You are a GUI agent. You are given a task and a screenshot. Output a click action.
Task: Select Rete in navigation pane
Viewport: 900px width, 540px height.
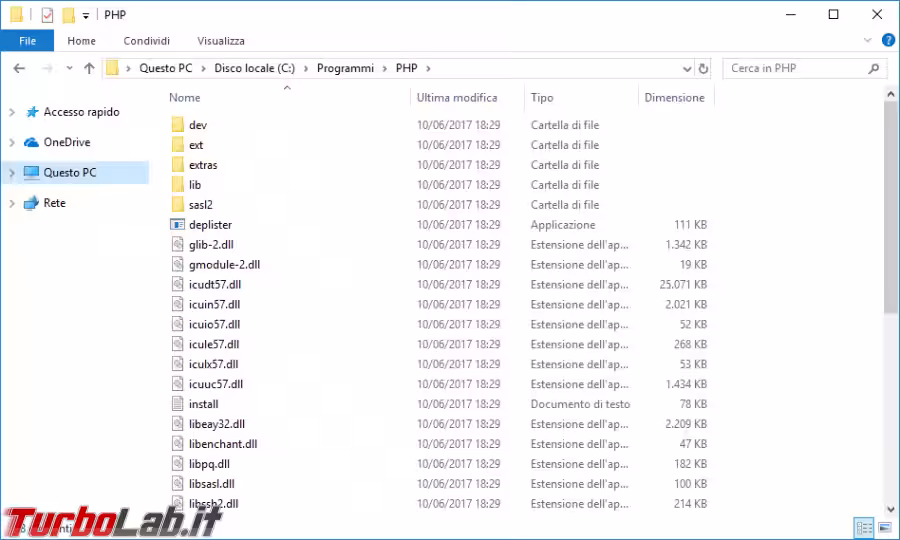click(55, 203)
